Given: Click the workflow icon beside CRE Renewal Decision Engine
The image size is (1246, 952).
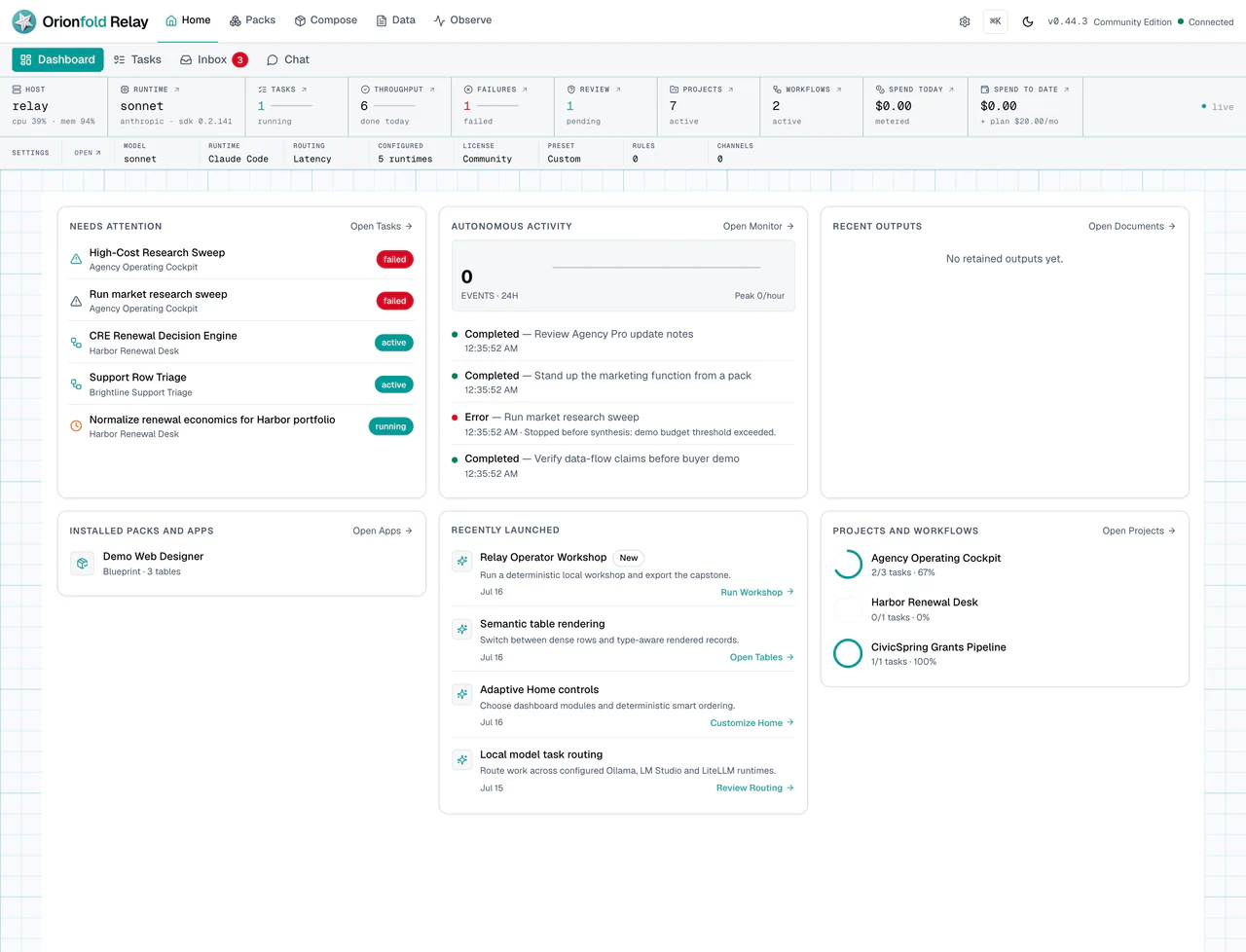Looking at the screenshot, I should 76,343.
